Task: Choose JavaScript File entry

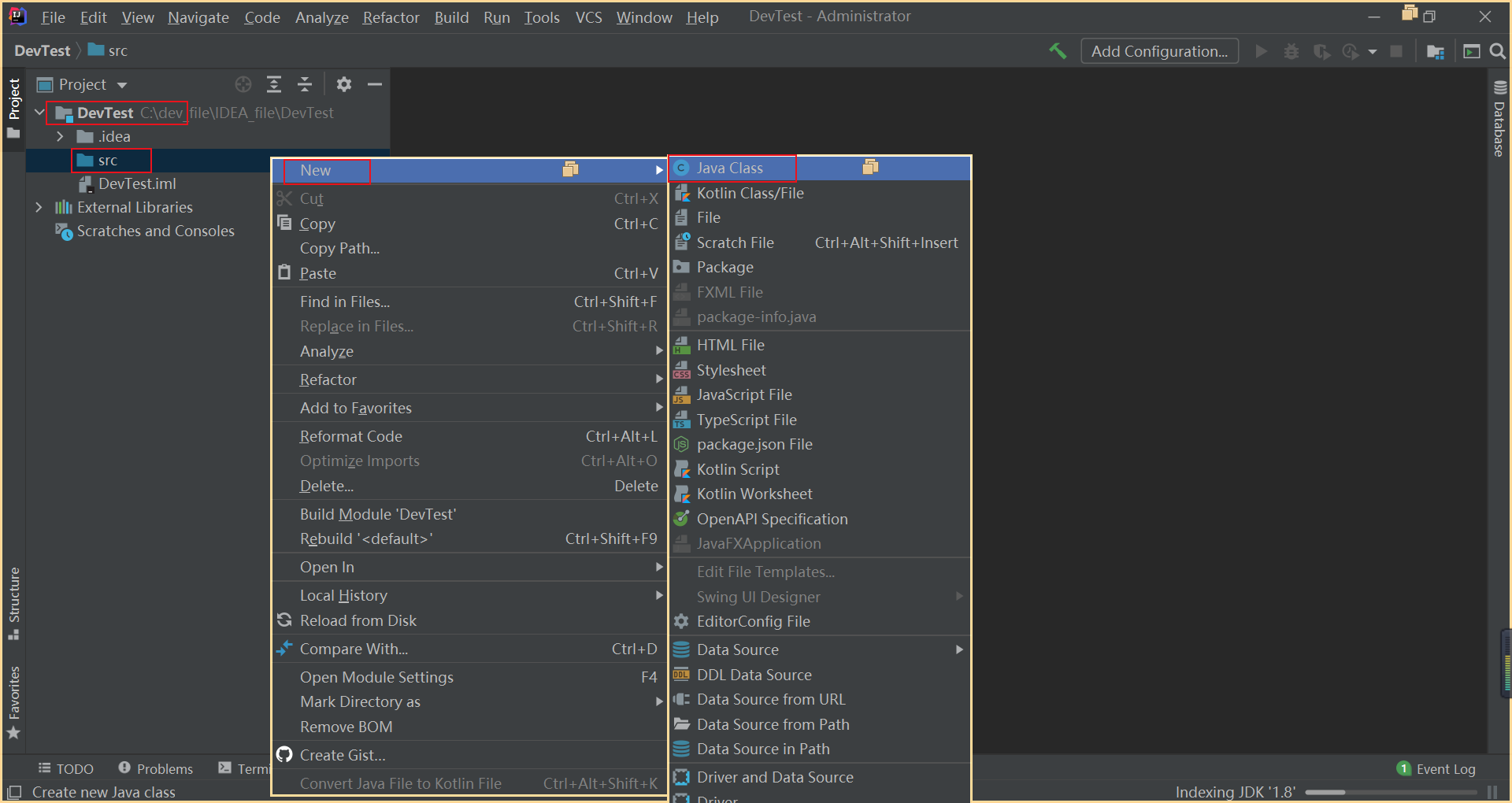Action: click(x=820, y=394)
